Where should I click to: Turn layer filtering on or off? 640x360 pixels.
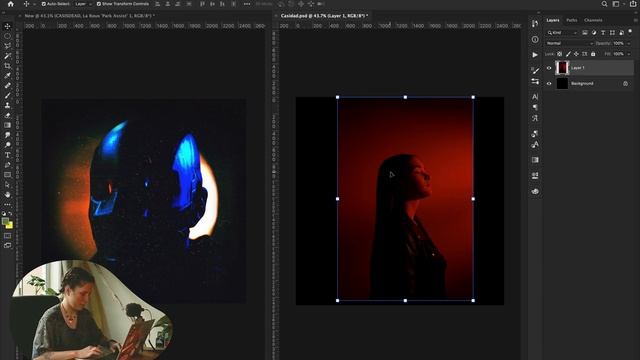click(x=631, y=31)
